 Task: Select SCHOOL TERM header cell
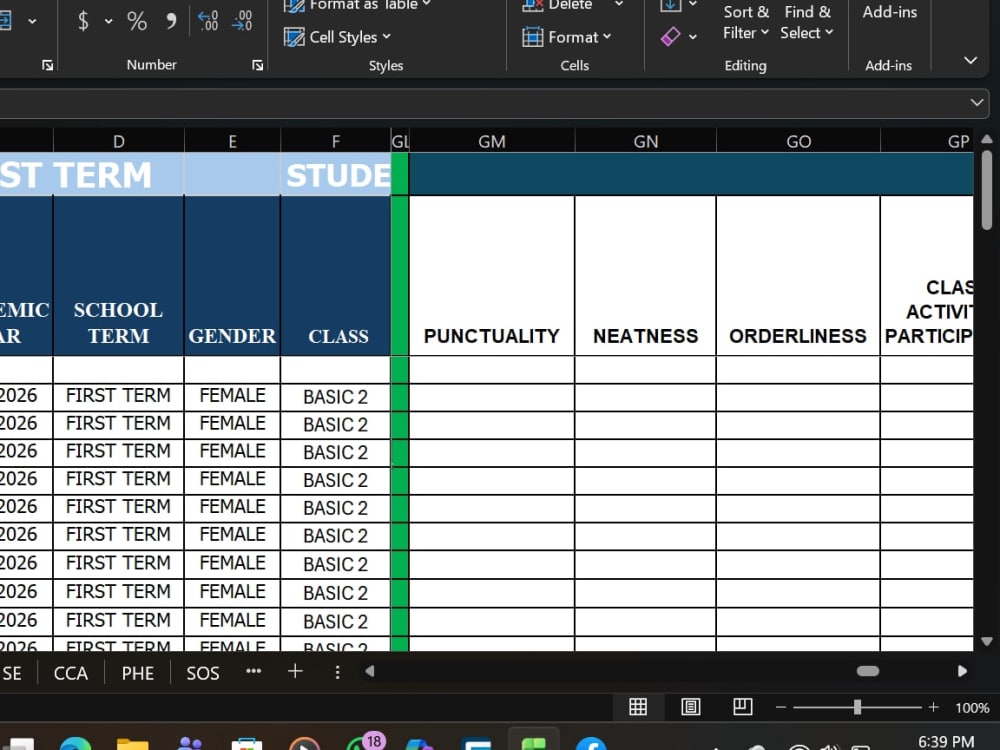click(x=119, y=276)
